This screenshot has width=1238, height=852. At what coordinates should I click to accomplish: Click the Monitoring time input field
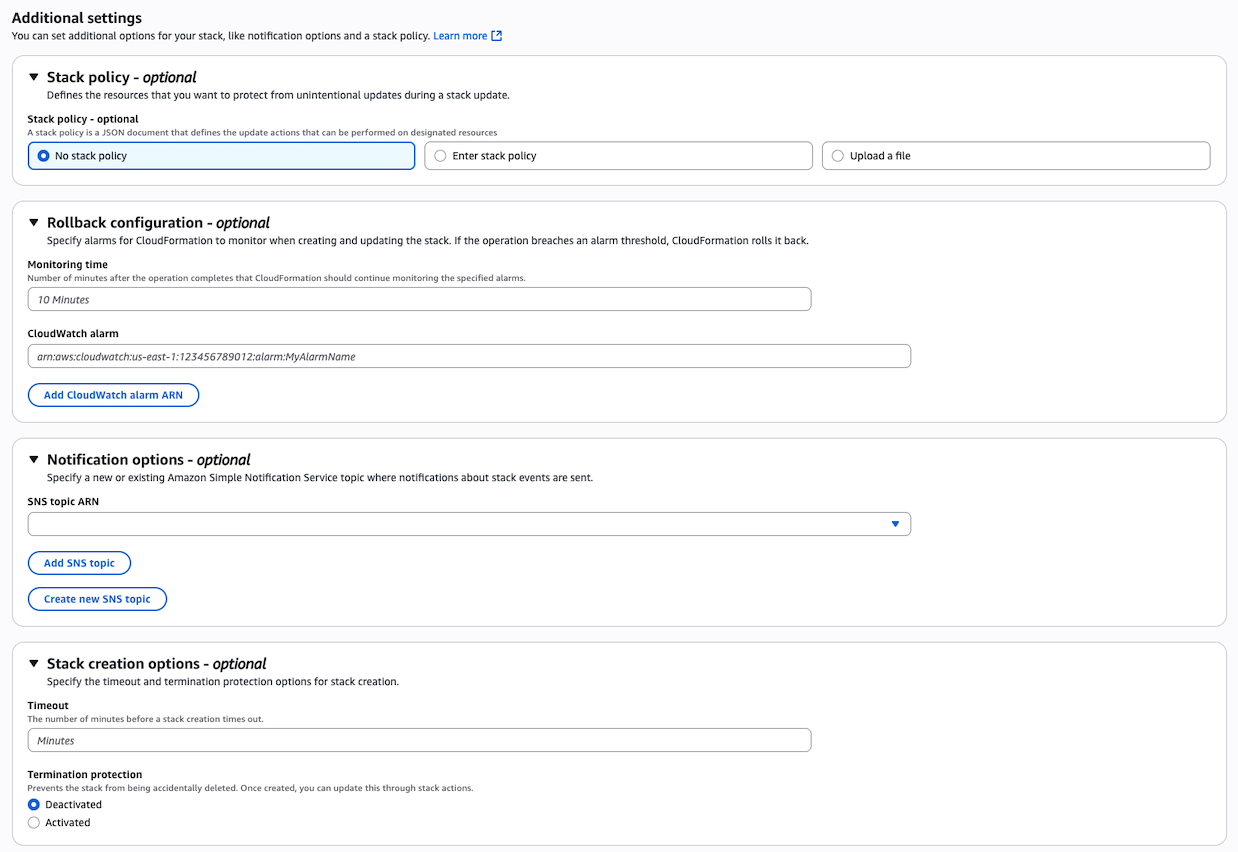pyautogui.click(x=419, y=298)
